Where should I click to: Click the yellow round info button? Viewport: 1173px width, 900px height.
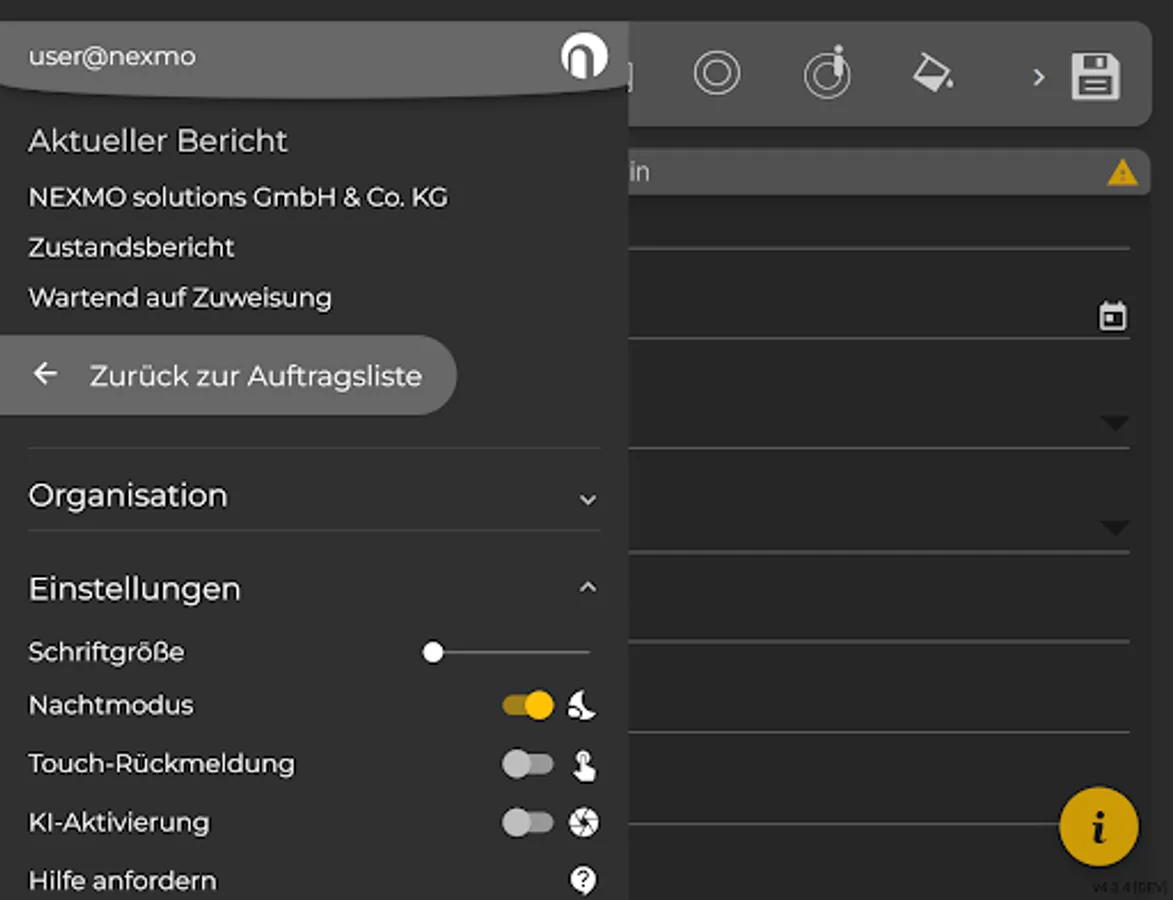(1099, 827)
